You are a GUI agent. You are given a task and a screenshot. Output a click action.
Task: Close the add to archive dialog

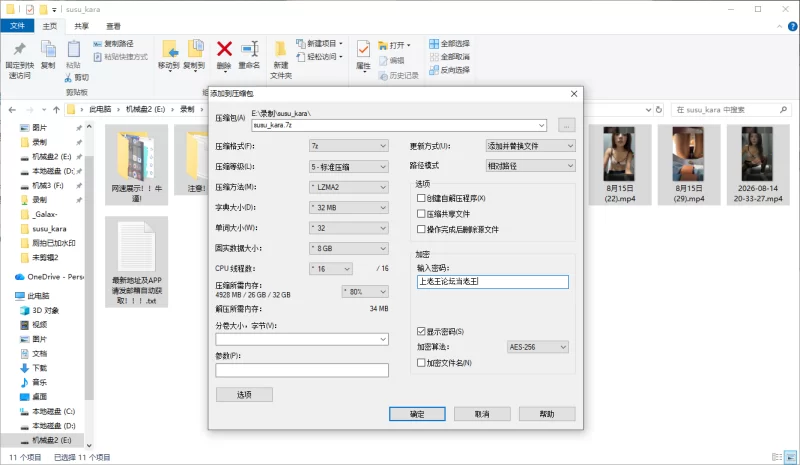point(574,94)
